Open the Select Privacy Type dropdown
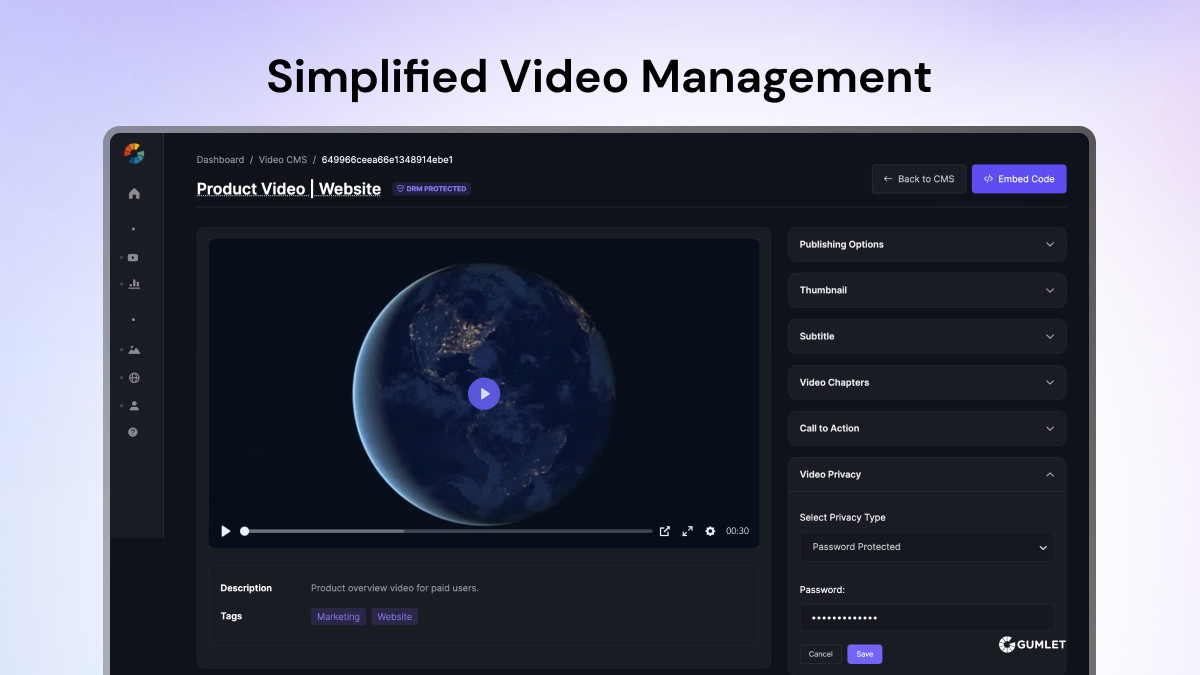The image size is (1200, 675). click(926, 547)
